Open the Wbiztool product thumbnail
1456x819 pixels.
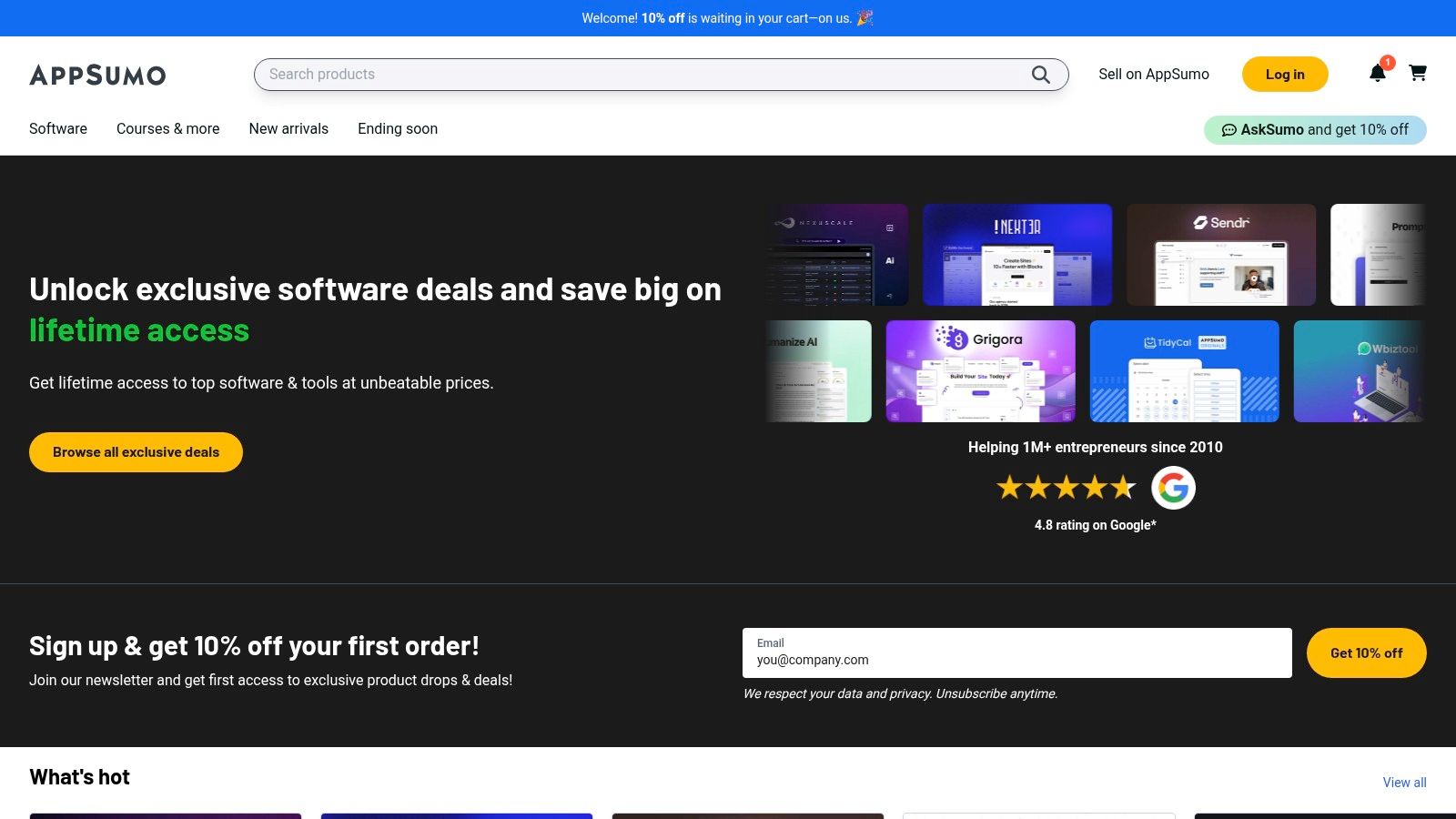1360,371
